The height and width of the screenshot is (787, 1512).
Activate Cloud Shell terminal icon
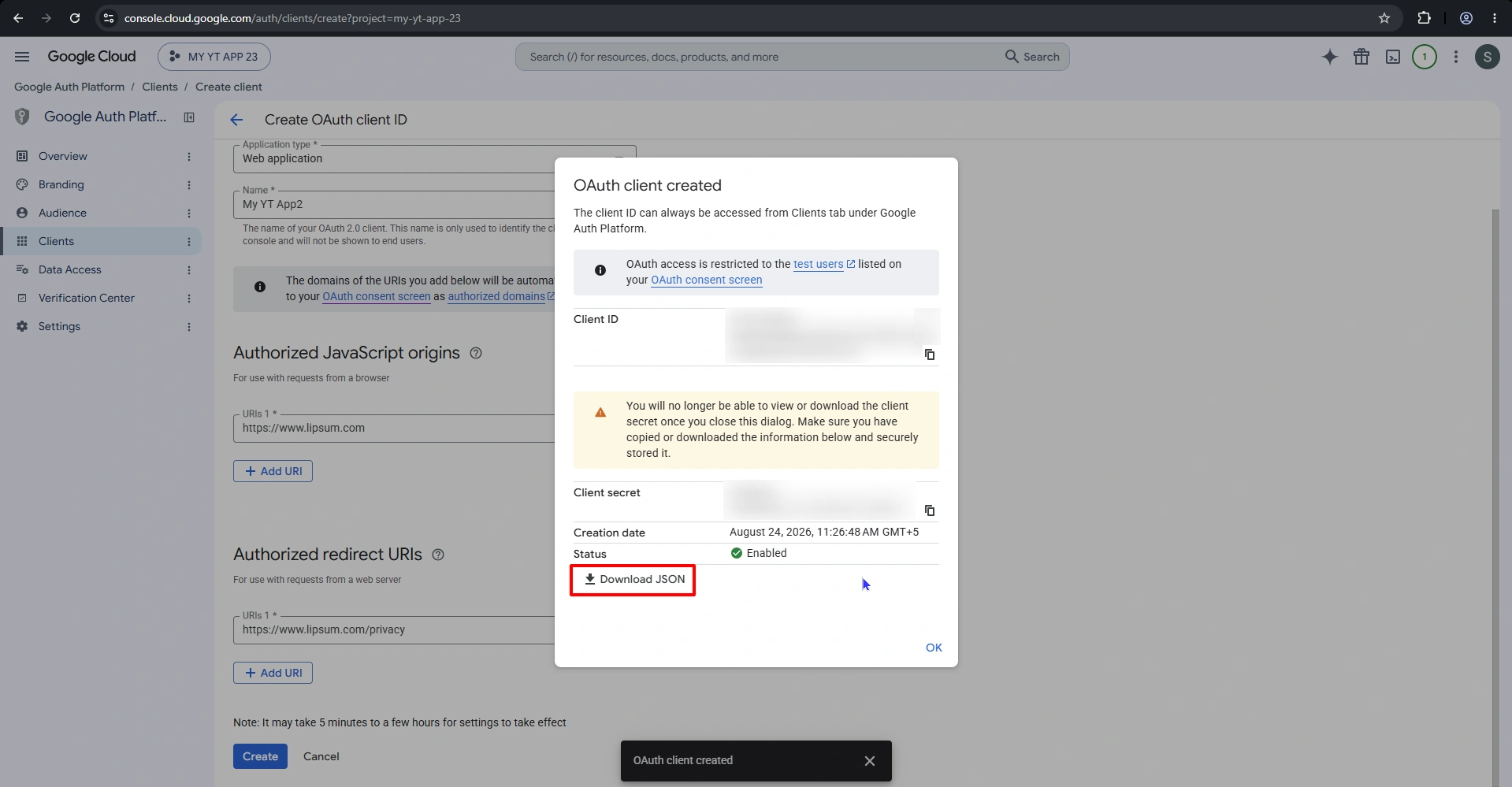[1393, 57]
